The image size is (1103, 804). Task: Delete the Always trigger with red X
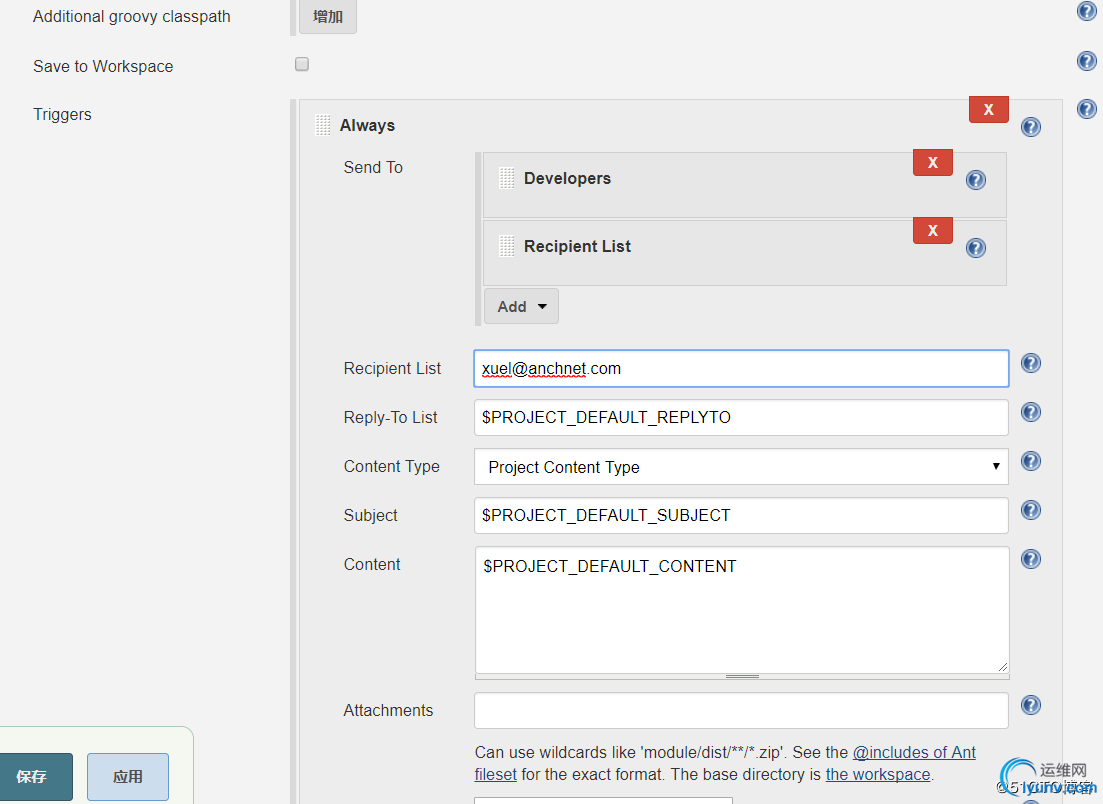click(988, 110)
